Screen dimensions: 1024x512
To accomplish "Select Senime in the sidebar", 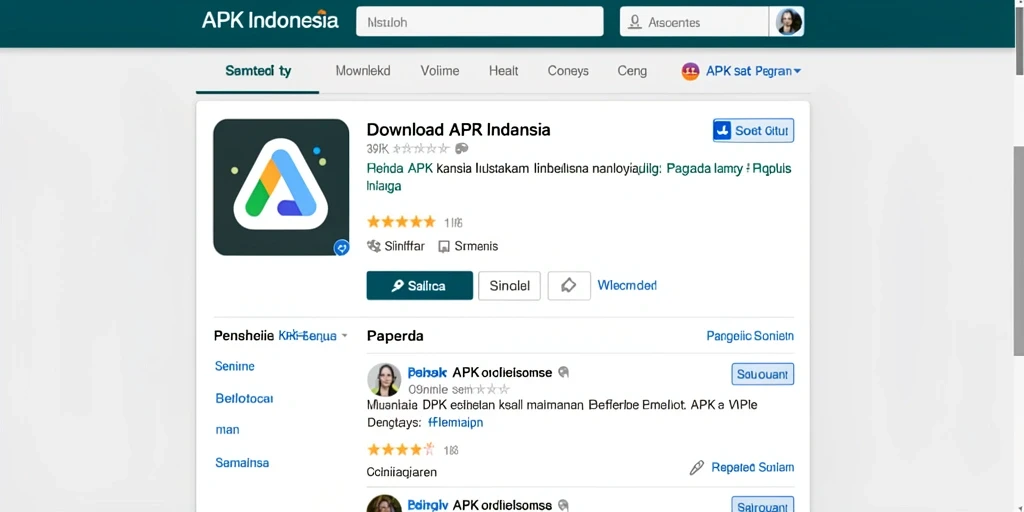I will [x=234, y=366].
